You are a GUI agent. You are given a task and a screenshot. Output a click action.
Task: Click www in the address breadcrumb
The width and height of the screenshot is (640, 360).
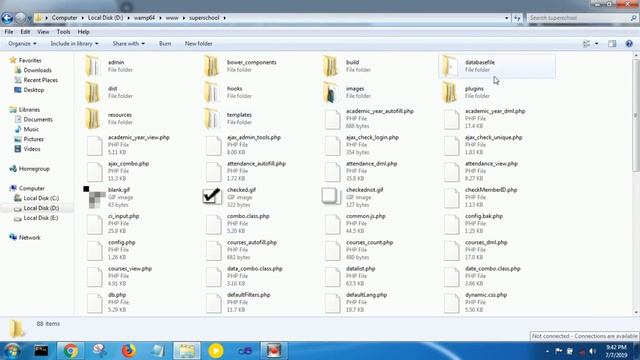coord(172,18)
